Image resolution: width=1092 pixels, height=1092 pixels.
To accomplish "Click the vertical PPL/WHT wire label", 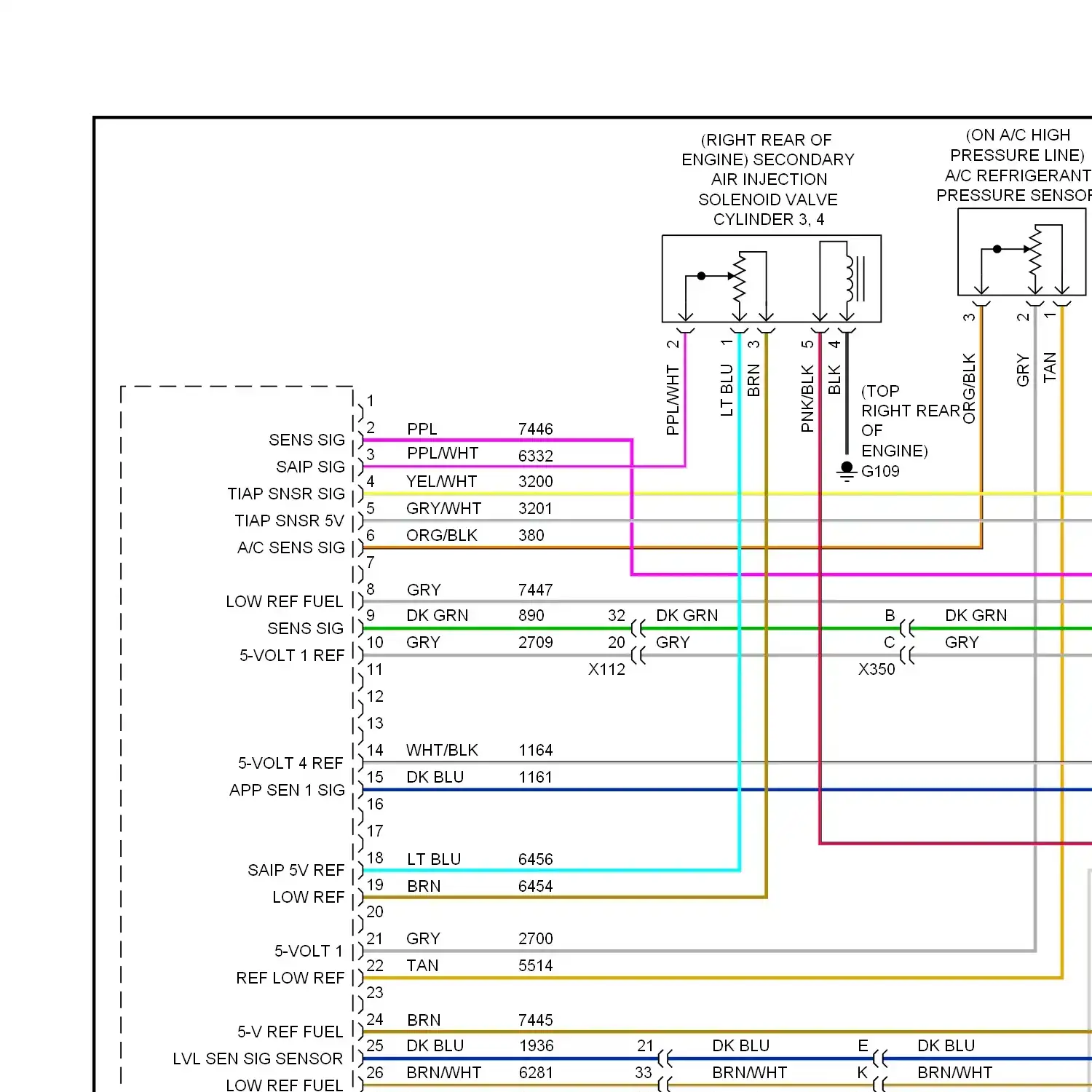I will tap(673, 400).
